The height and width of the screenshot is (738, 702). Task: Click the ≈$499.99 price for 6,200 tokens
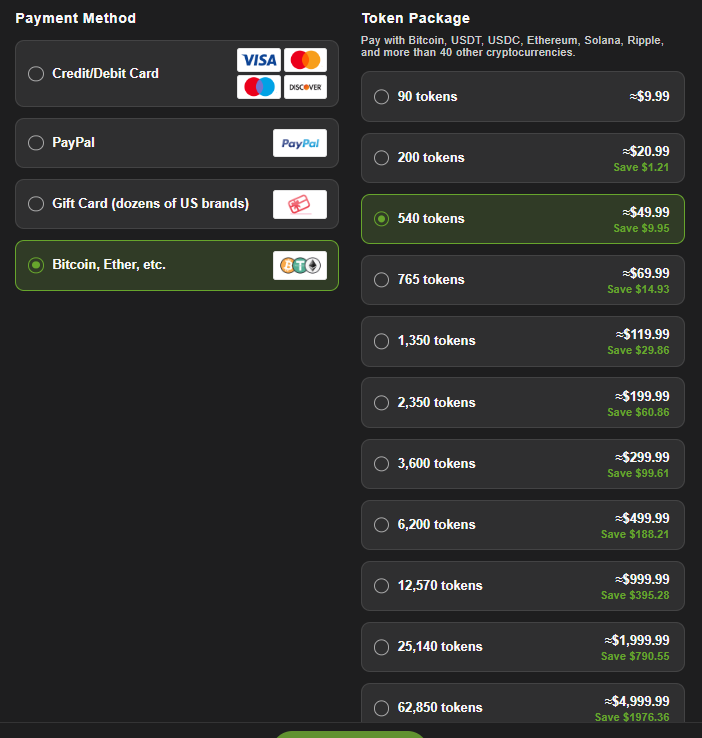click(x=642, y=518)
